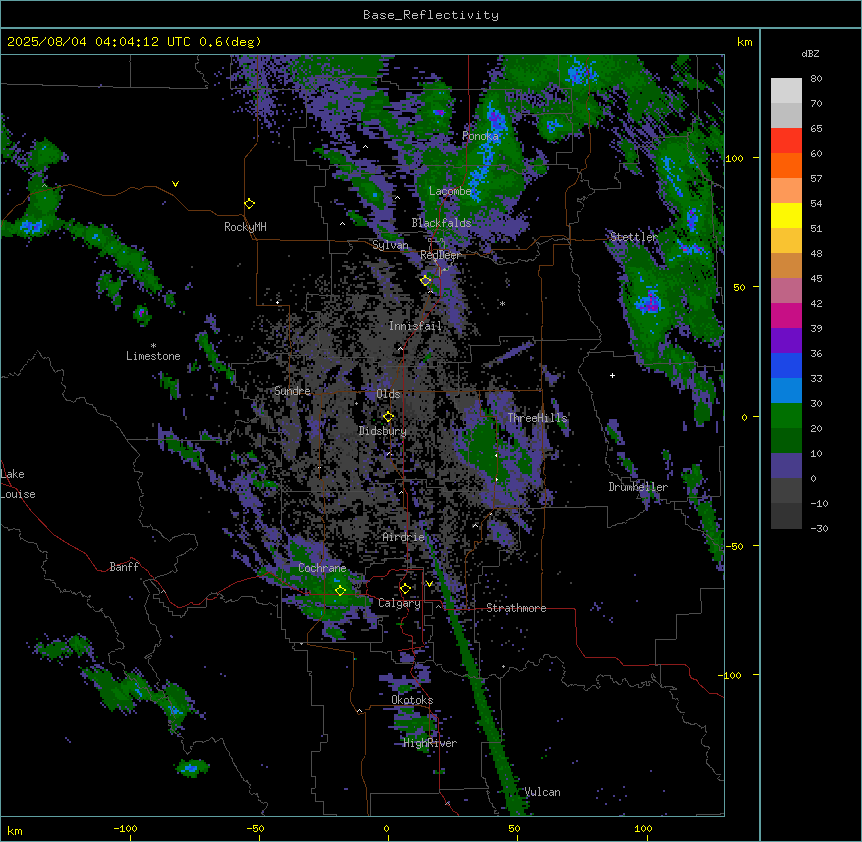Pick the slate 0-10 dBZ legend swatch

[786, 466]
